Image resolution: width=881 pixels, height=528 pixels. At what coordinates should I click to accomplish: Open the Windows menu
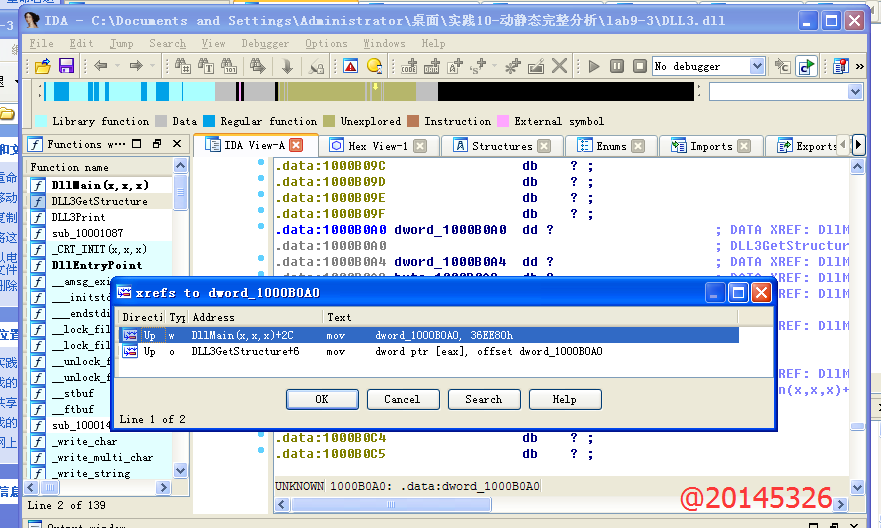pyautogui.click(x=384, y=43)
